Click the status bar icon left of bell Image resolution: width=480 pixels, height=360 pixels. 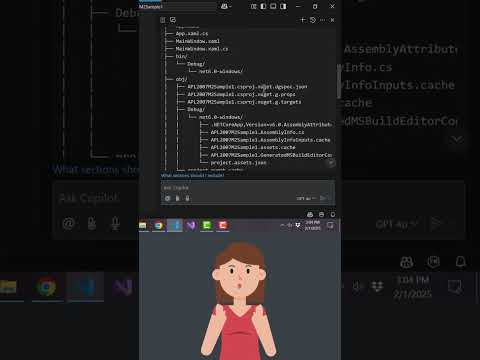pyautogui.click(x=321, y=215)
